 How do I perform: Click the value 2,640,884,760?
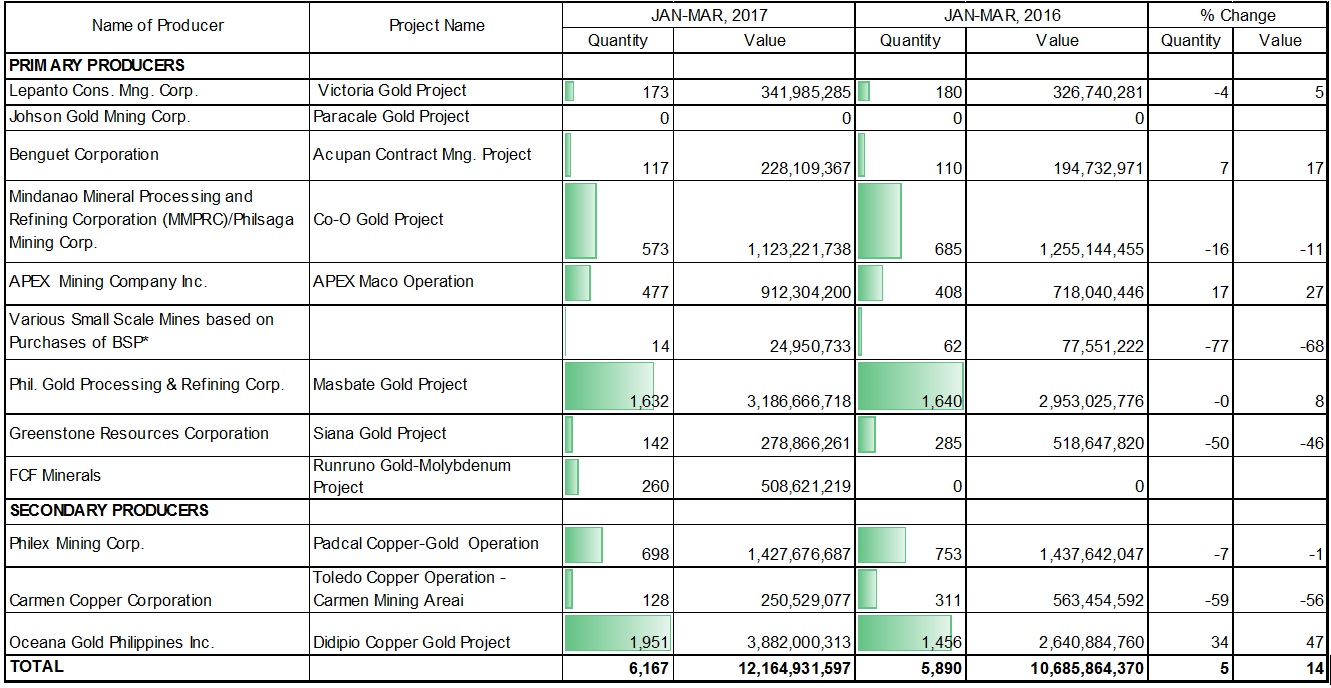pos(1092,642)
